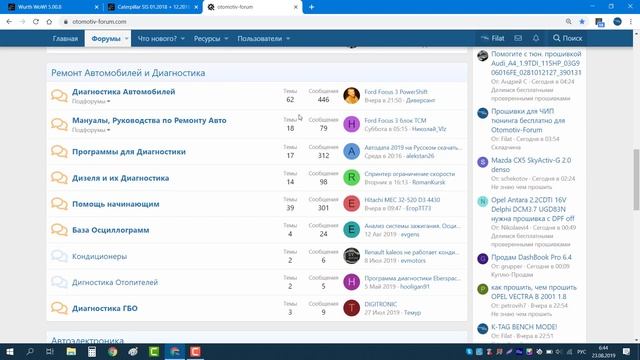Open Task View on taskbar
Screen dimensions: 640x360
(x=50, y=351)
